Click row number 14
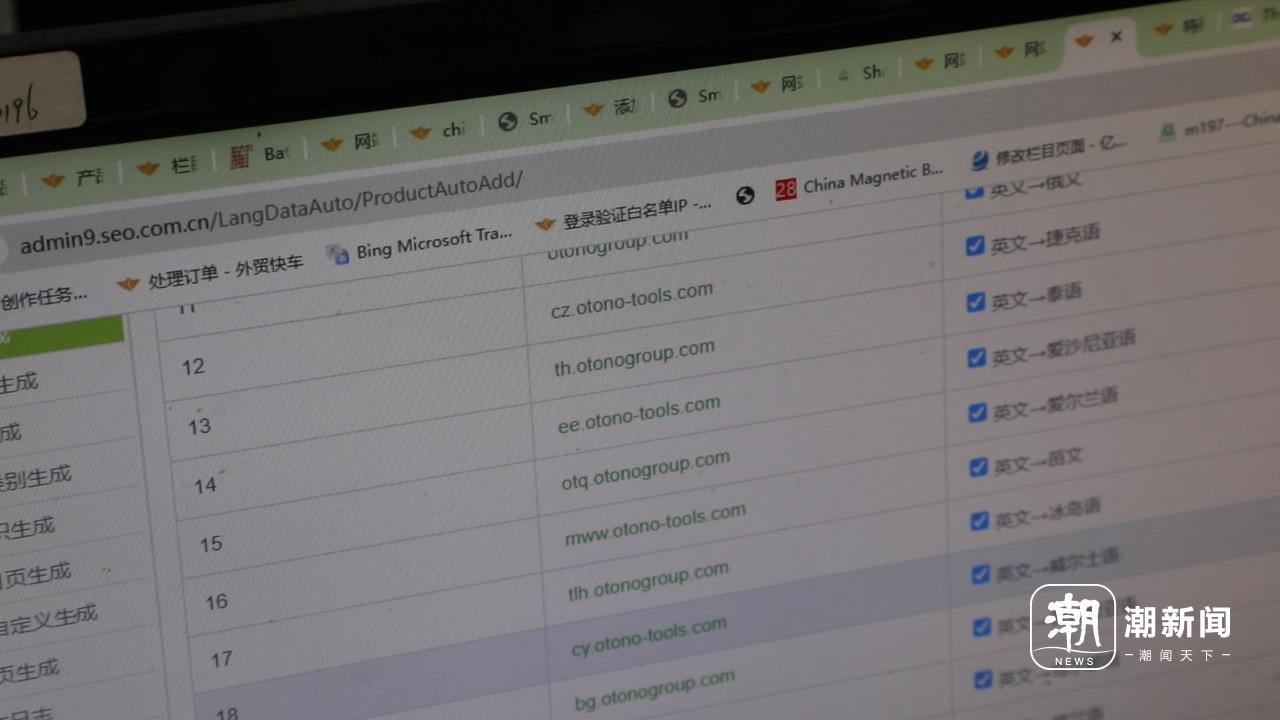Image resolution: width=1280 pixels, height=720 pixels. click(205, 486)
